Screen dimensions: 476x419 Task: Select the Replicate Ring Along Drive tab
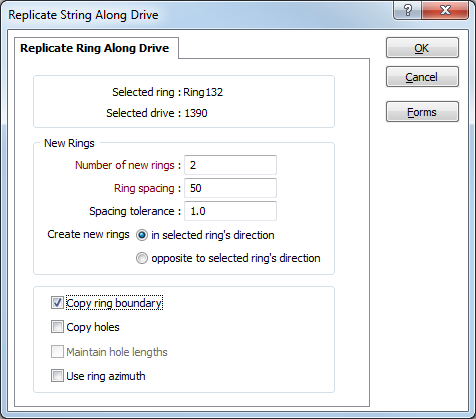click(95, 48)
